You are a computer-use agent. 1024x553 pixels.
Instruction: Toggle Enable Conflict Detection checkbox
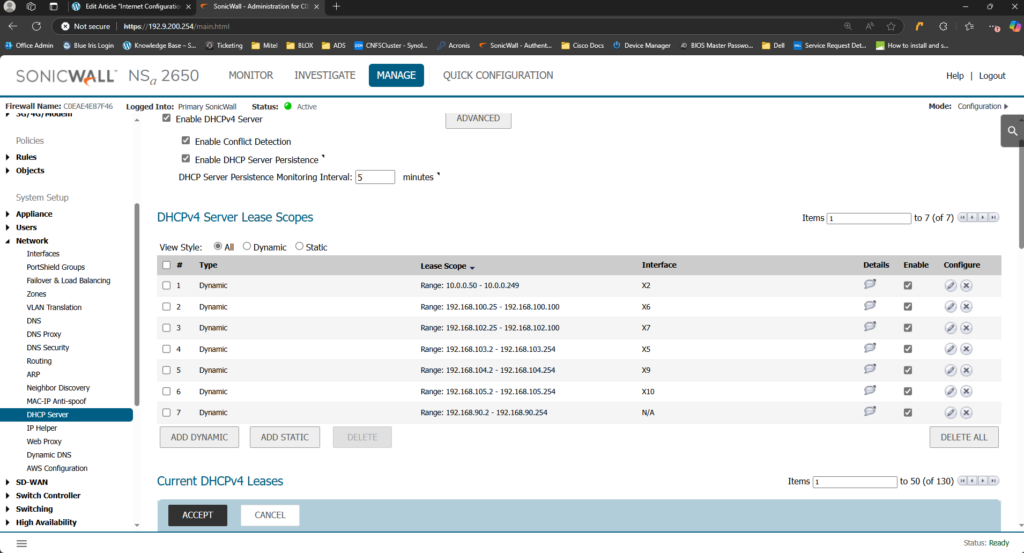(185, 141)
